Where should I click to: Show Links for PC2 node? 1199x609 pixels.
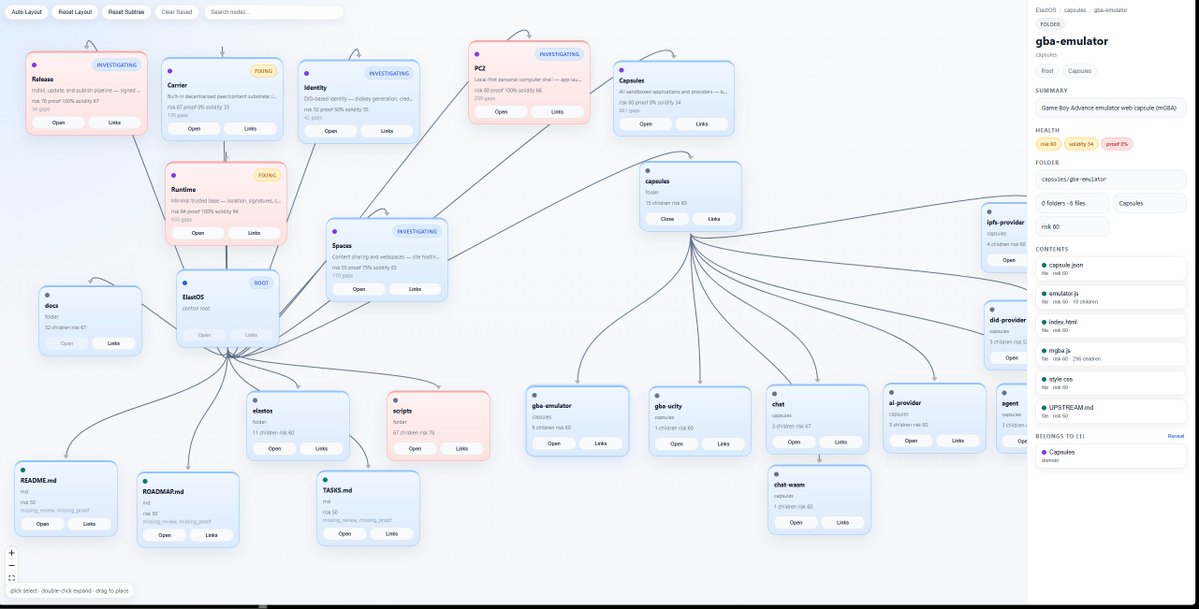(557, 112)
